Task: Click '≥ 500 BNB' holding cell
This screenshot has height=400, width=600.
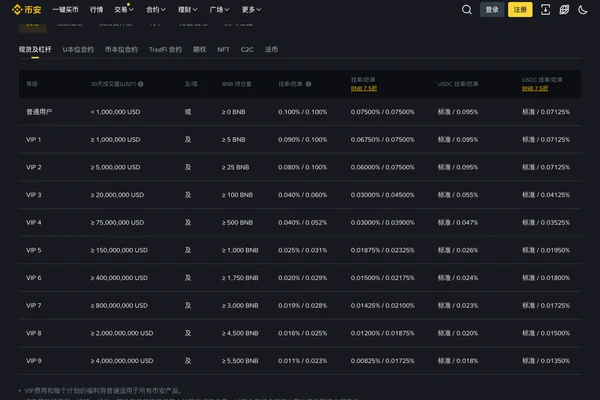Action: point(237,222)
